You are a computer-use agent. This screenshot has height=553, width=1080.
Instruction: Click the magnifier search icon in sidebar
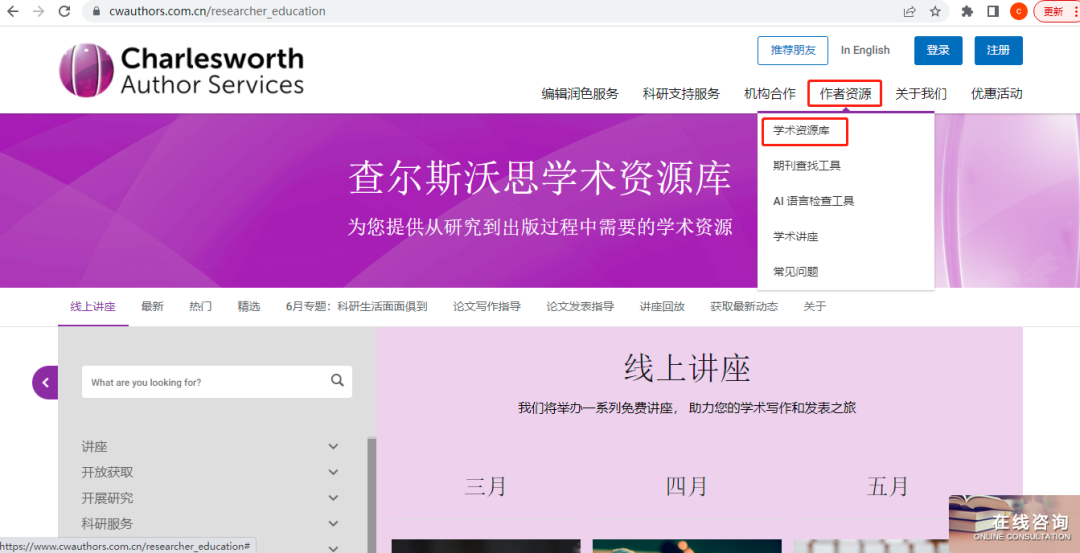point(337,380)
